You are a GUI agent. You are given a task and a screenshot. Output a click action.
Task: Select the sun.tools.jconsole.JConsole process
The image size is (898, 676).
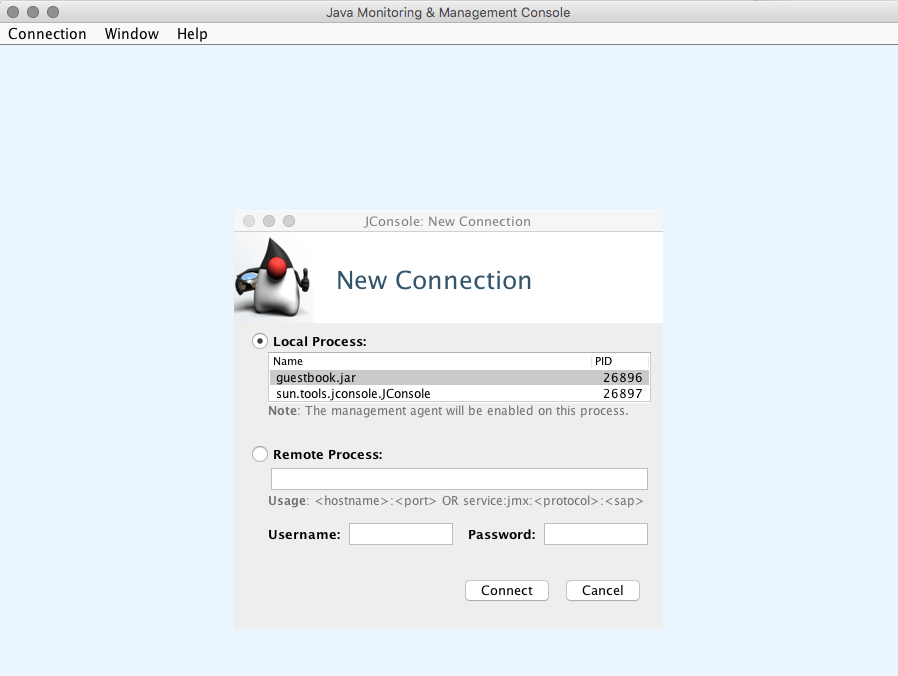400,393
